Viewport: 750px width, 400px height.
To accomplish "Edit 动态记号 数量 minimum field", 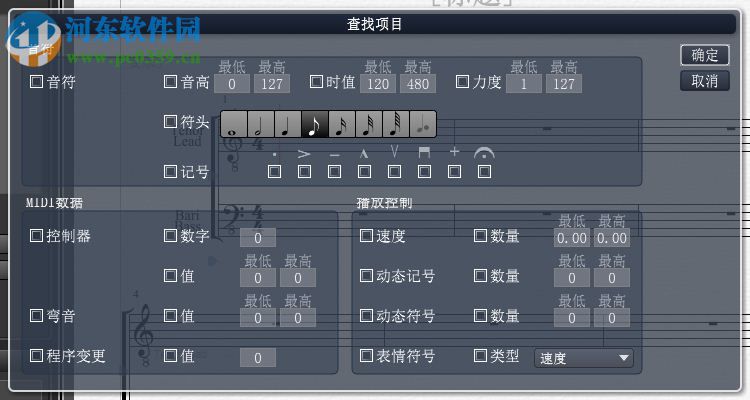I will (572, 278).
